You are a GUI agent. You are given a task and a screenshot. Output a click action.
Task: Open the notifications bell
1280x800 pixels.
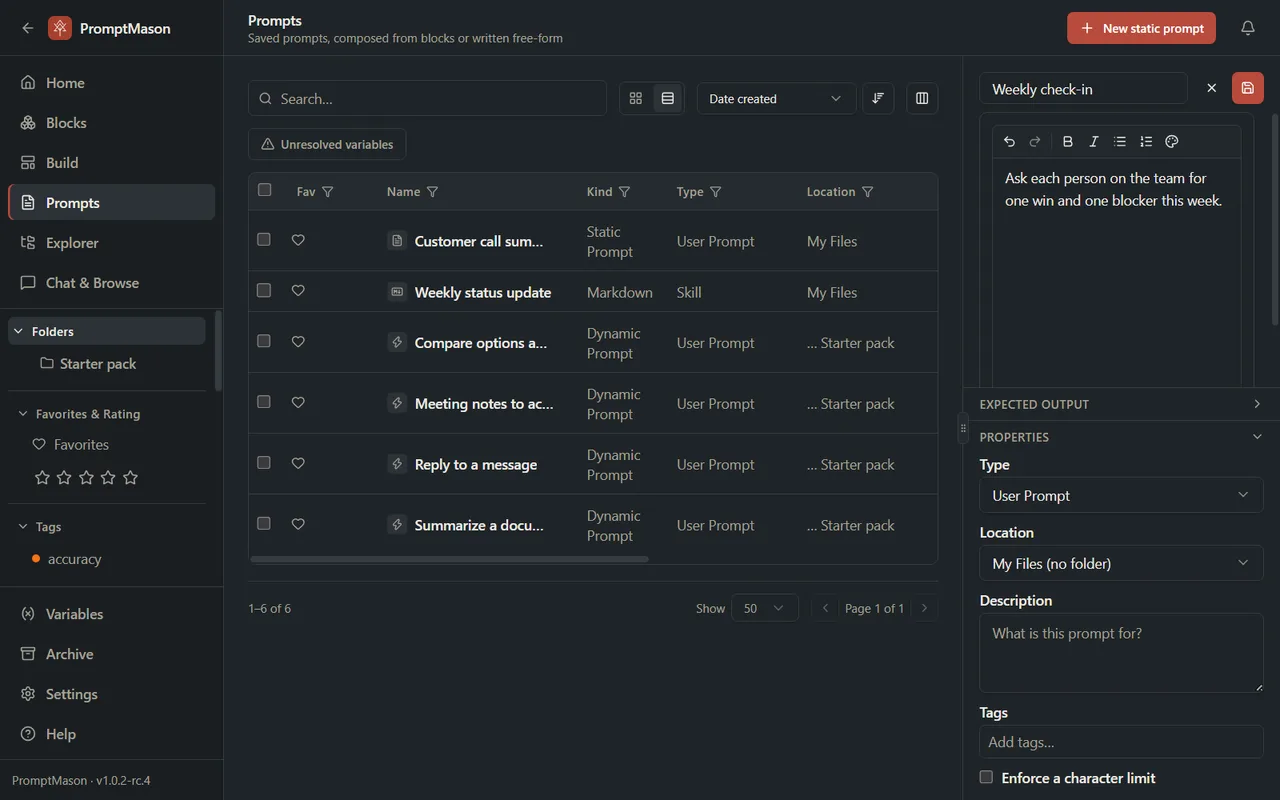click(1248, 28)
